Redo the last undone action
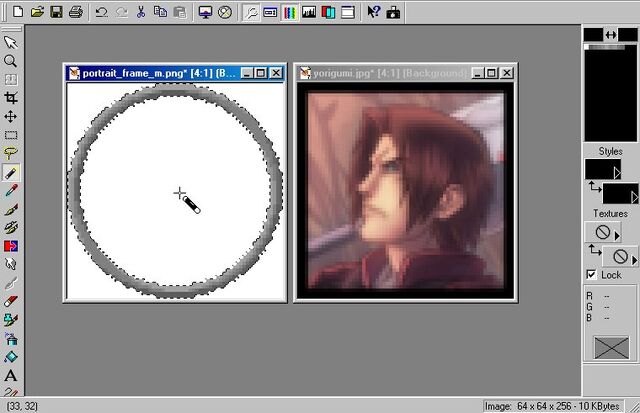The image size is (640, 413). (x=121, y=12)
